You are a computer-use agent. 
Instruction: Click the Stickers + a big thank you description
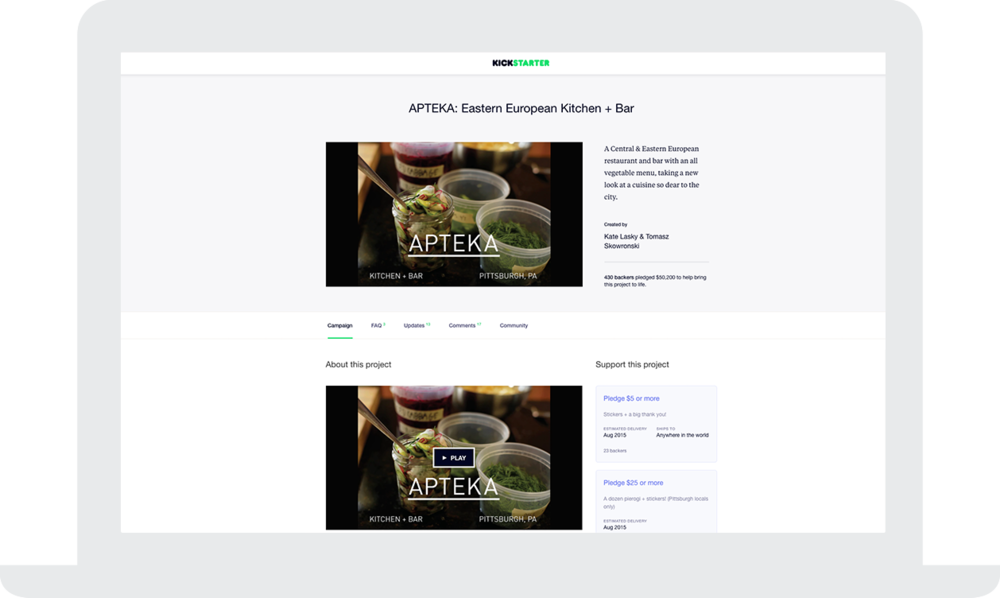coord(635,414)
